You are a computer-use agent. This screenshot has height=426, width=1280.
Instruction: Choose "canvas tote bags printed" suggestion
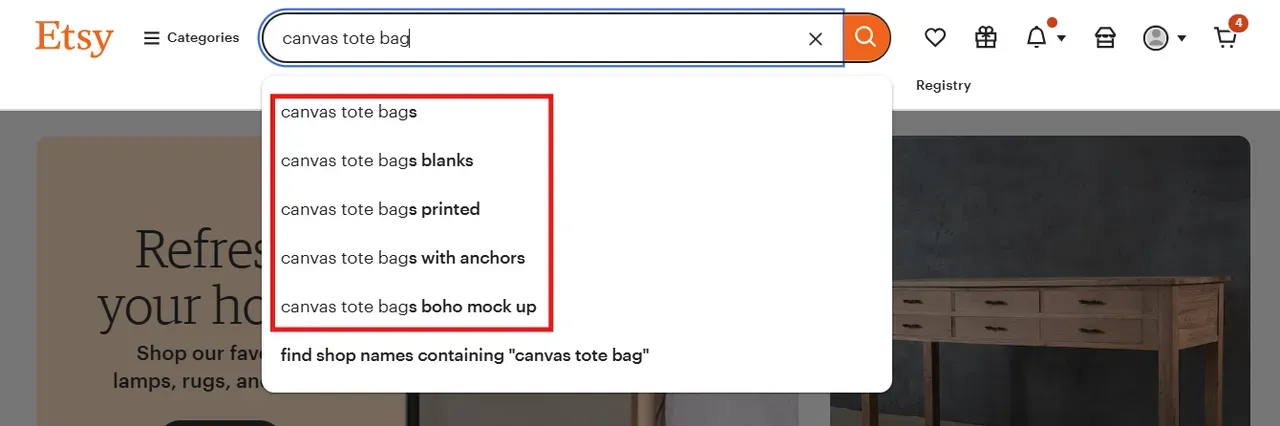[380, 209]
